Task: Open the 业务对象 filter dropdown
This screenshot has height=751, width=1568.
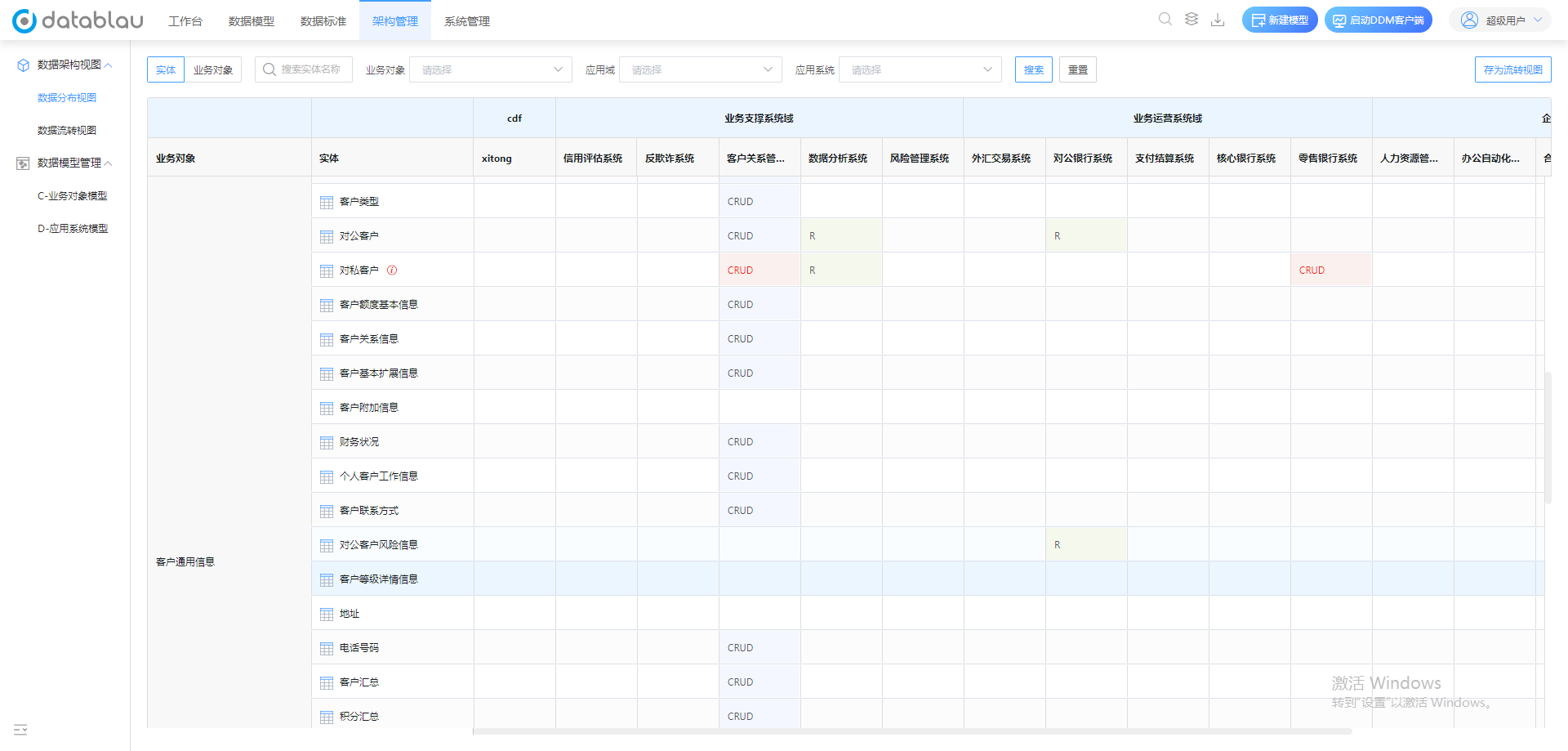Action: [491, 69]
